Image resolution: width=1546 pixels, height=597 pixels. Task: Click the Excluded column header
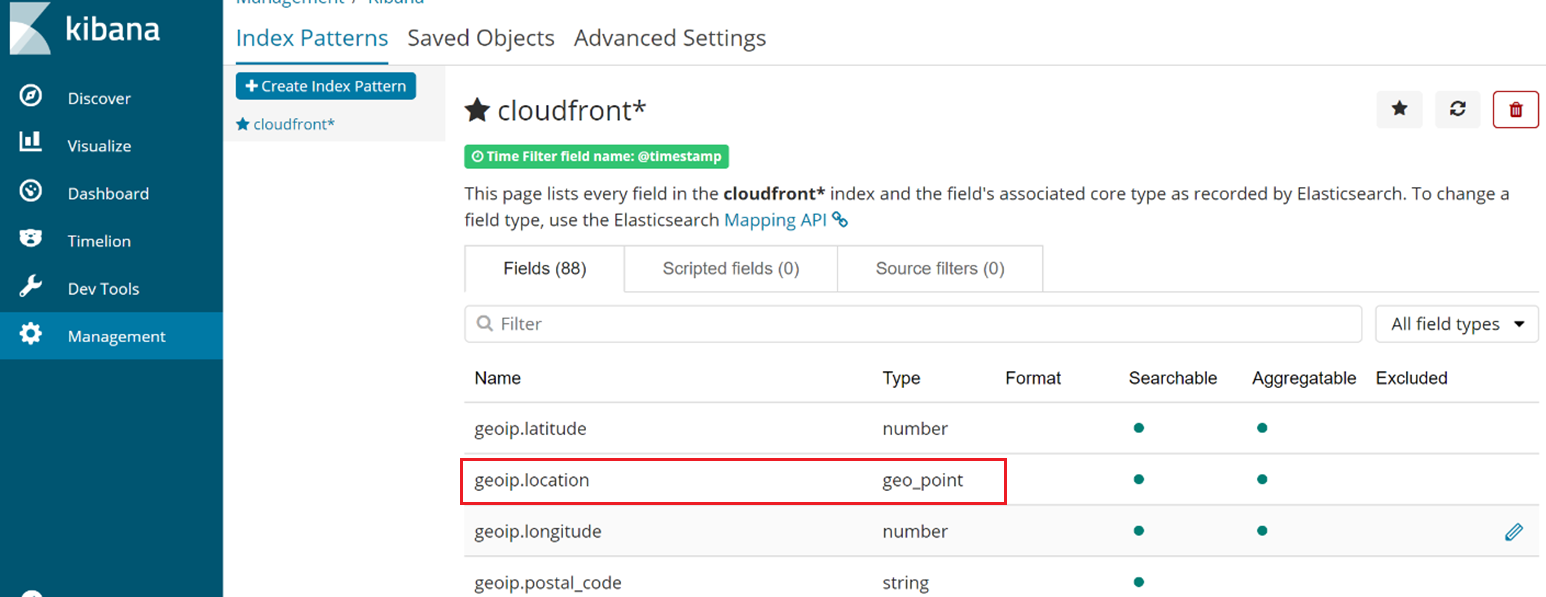click(1412, 378)
